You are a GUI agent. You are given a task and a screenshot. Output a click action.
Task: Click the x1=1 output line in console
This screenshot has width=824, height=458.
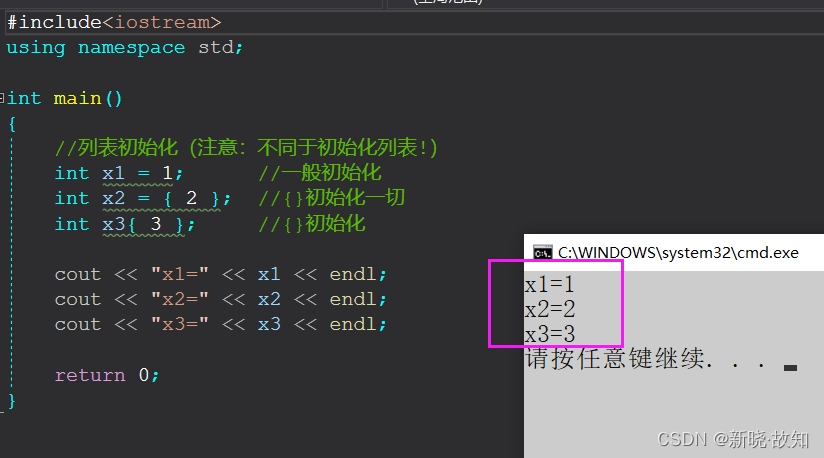[550, 285]
